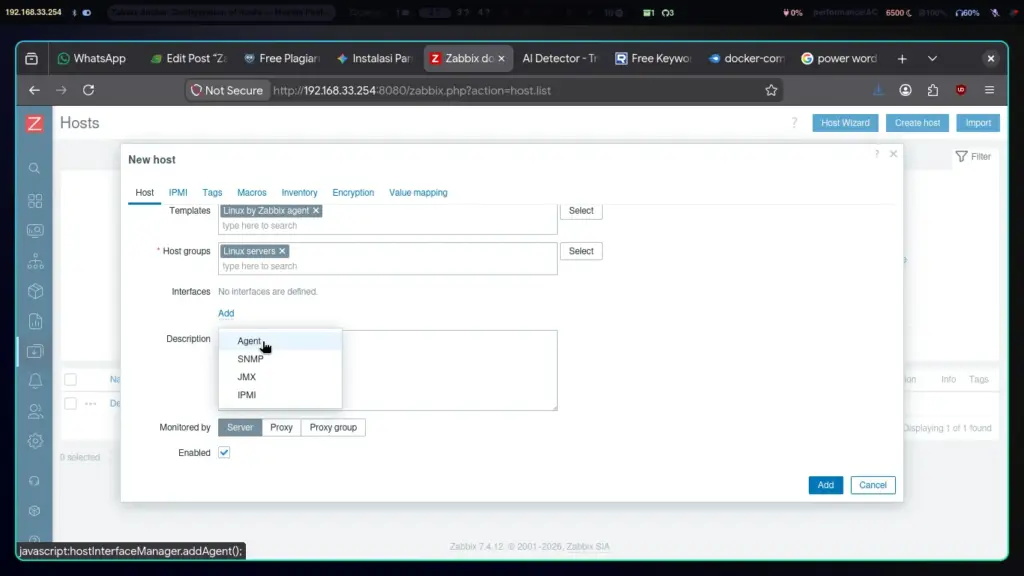Open the new tab plus button

pyautogui.click(x=902, y=59)
